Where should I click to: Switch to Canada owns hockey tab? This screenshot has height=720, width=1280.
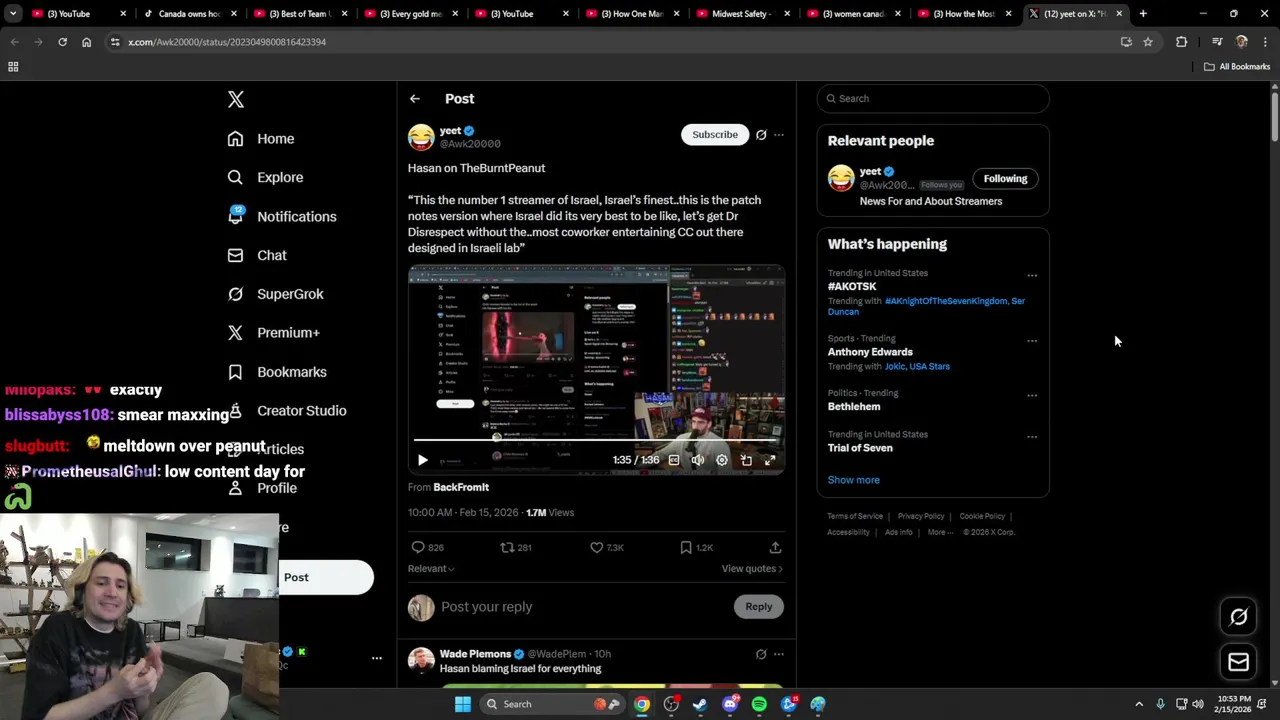point(189,14)
